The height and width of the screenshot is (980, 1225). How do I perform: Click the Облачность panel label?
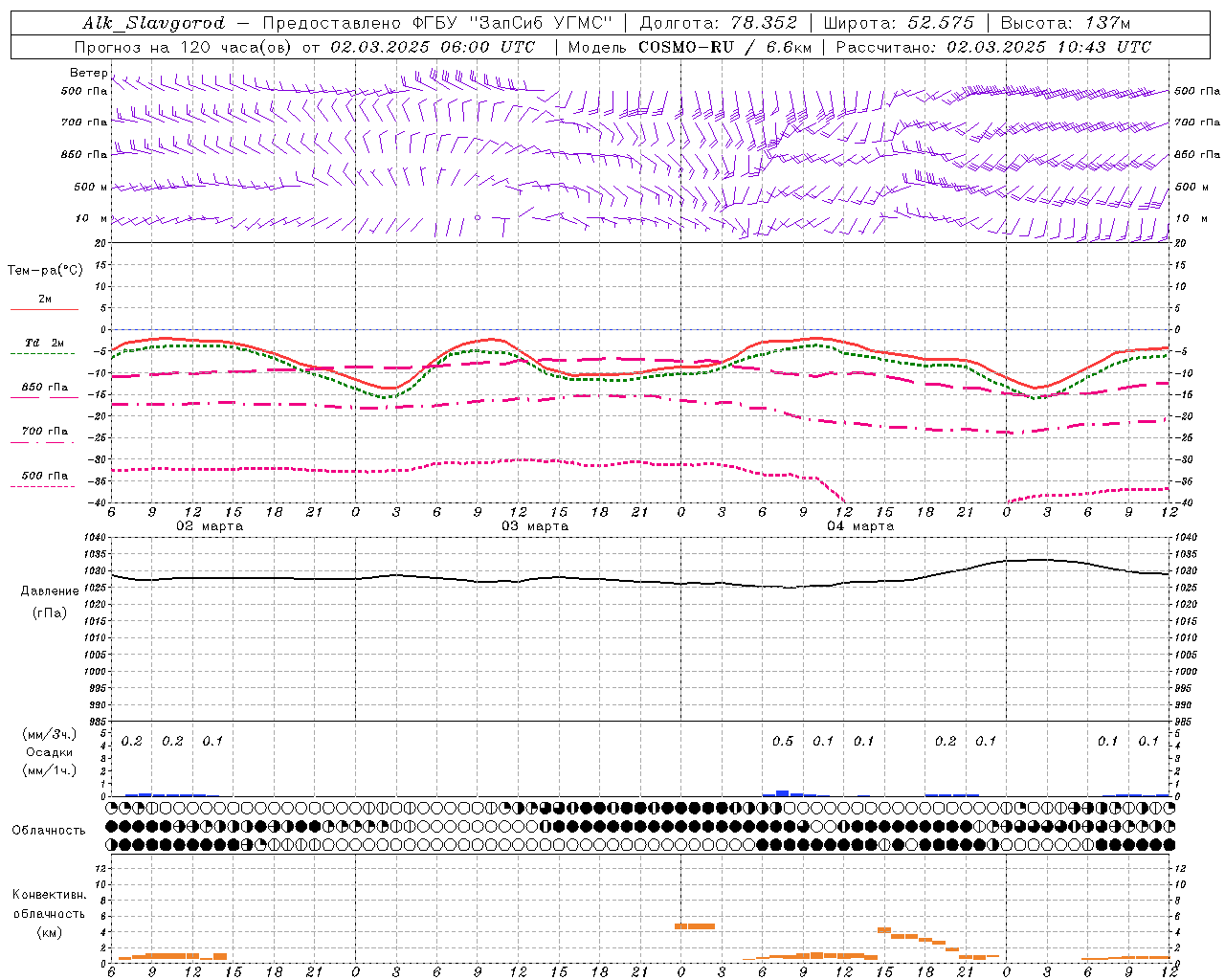(x=49, y=831)
